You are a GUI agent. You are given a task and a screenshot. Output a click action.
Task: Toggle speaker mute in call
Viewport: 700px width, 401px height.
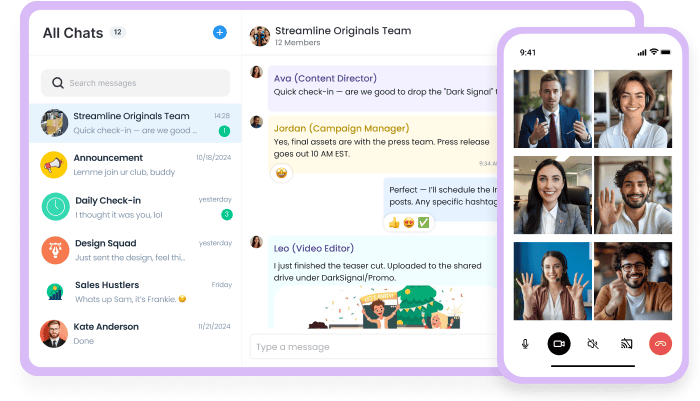pos(592,344)
